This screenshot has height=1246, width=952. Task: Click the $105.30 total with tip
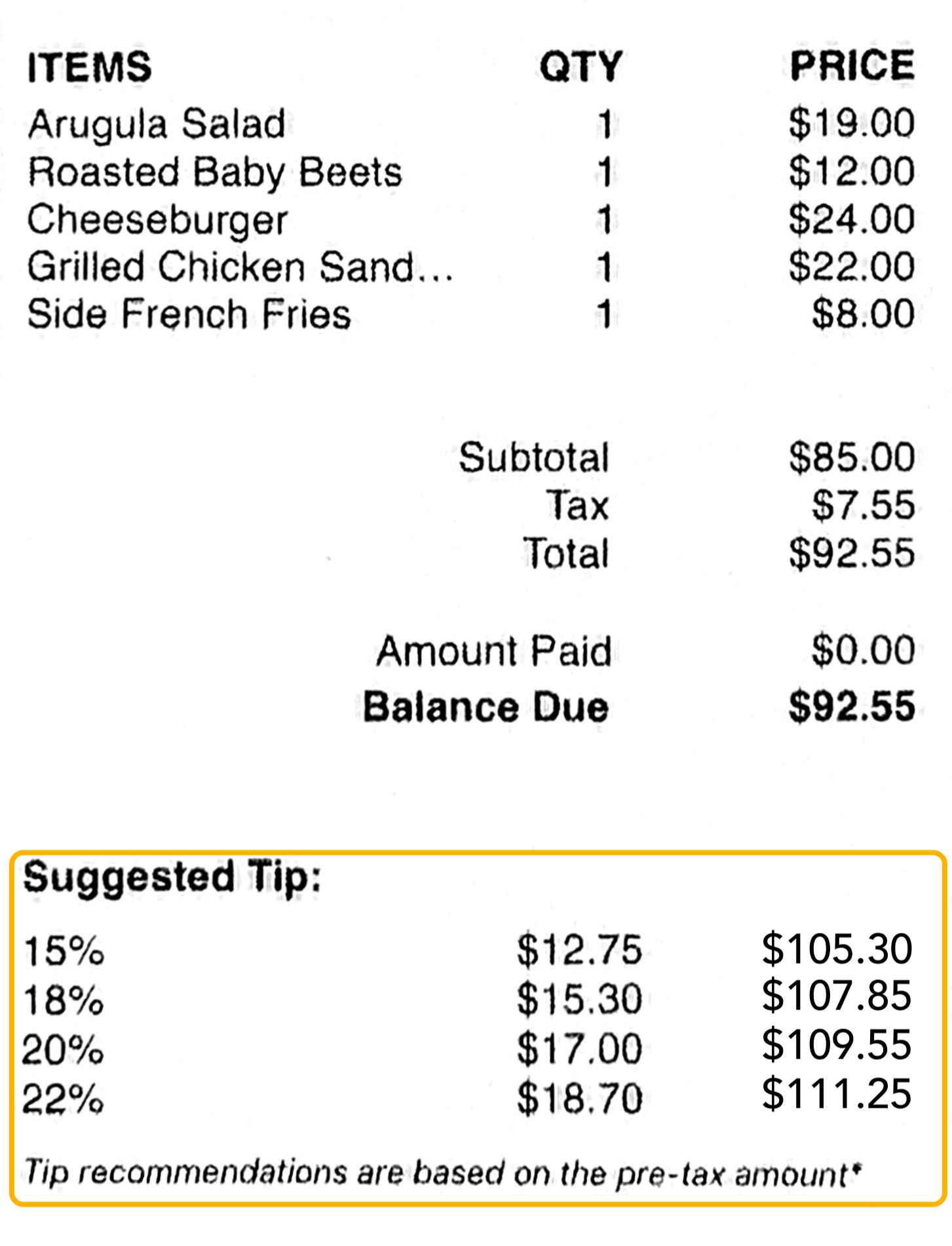click(837, 948)
